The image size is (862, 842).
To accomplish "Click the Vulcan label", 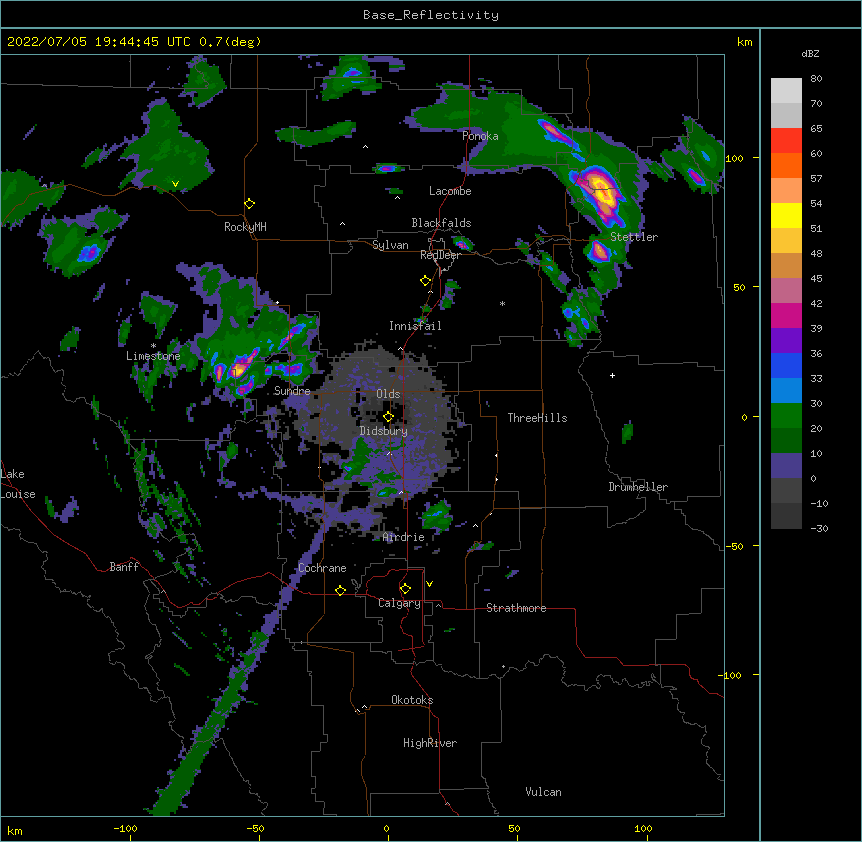I will (x=543, y=792).
